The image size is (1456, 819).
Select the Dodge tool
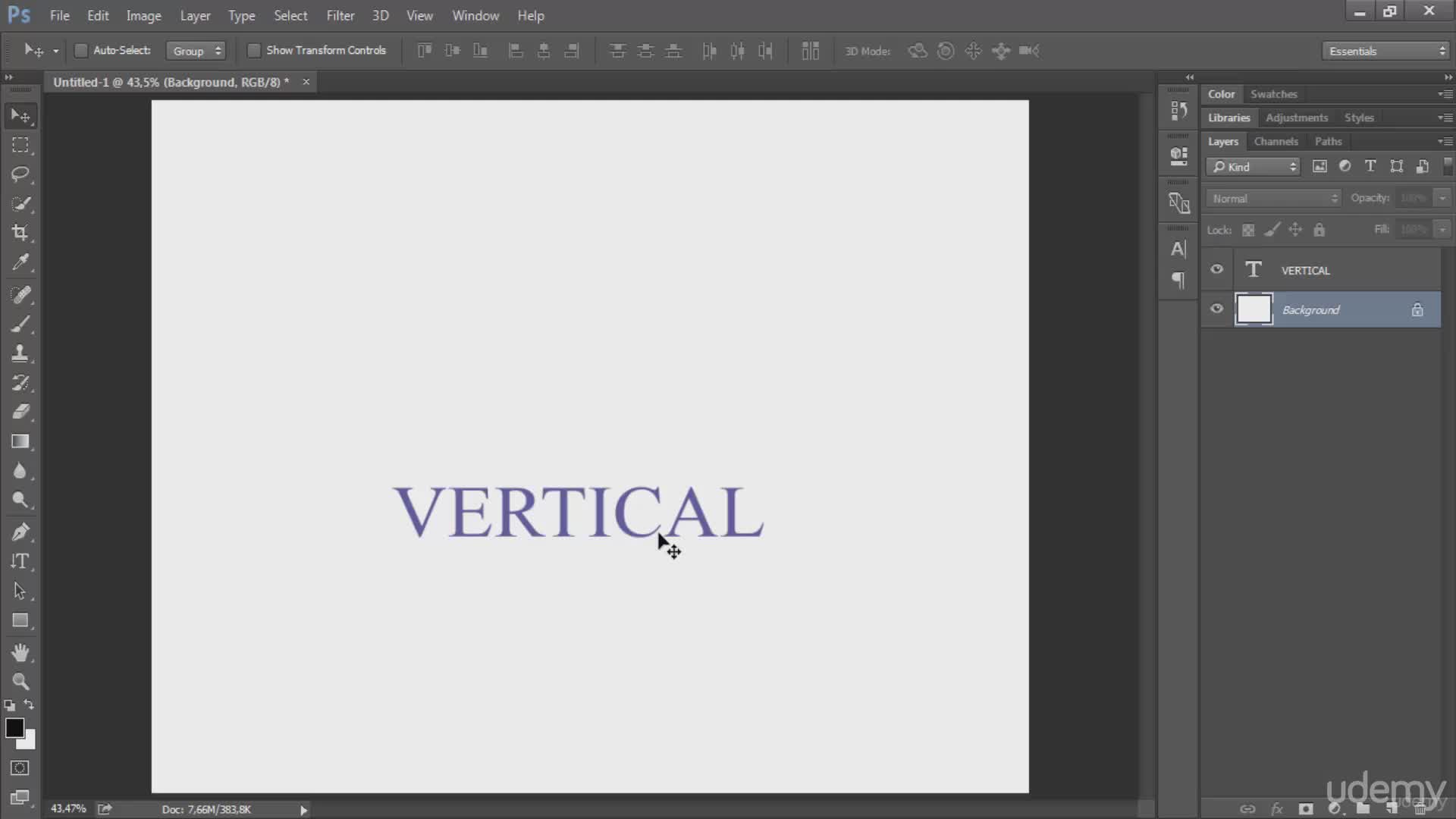[x=20, y=500]
